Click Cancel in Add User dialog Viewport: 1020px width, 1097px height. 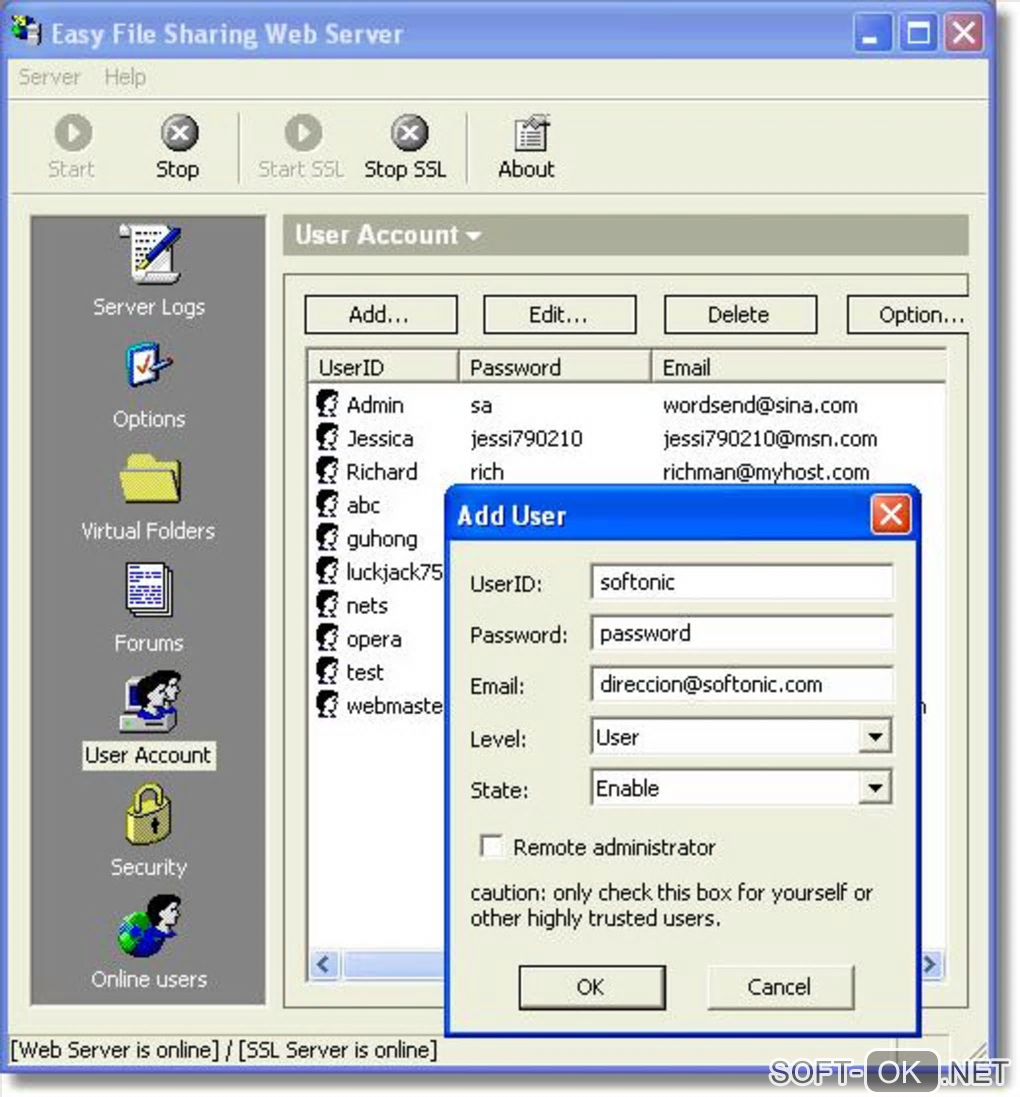780,987
